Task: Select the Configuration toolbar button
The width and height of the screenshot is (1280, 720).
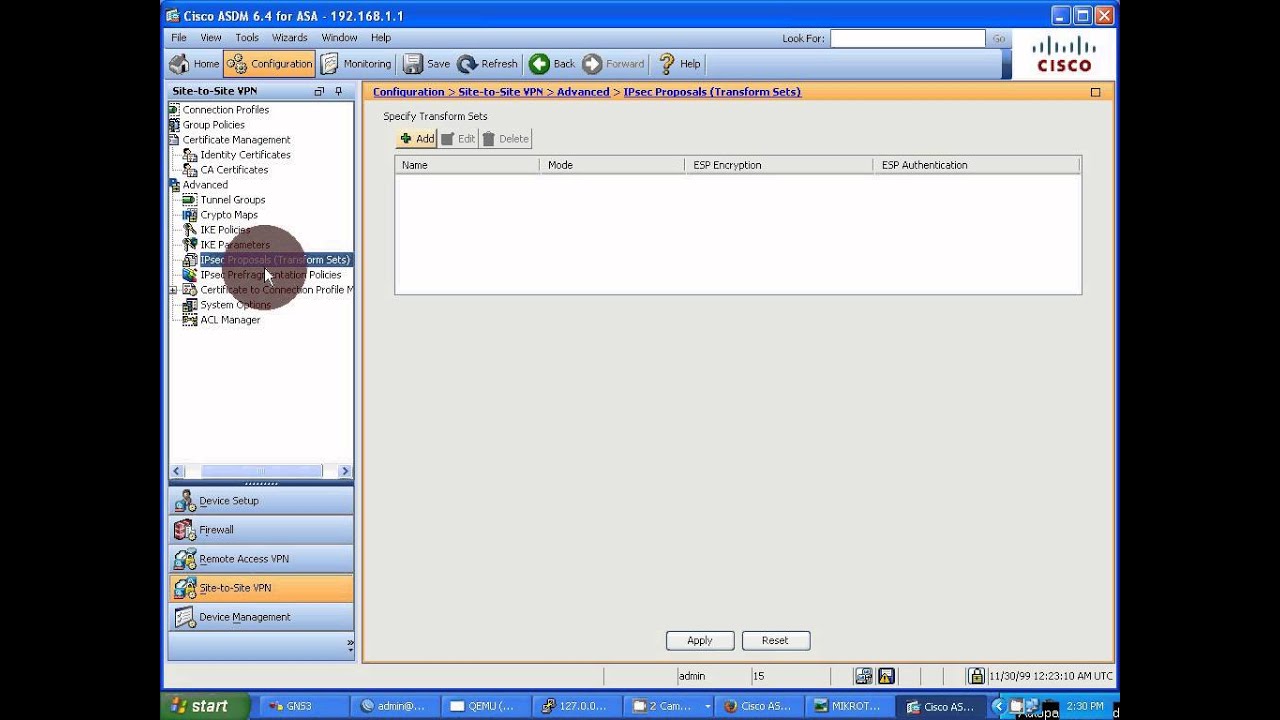Action: pos(269,64)
